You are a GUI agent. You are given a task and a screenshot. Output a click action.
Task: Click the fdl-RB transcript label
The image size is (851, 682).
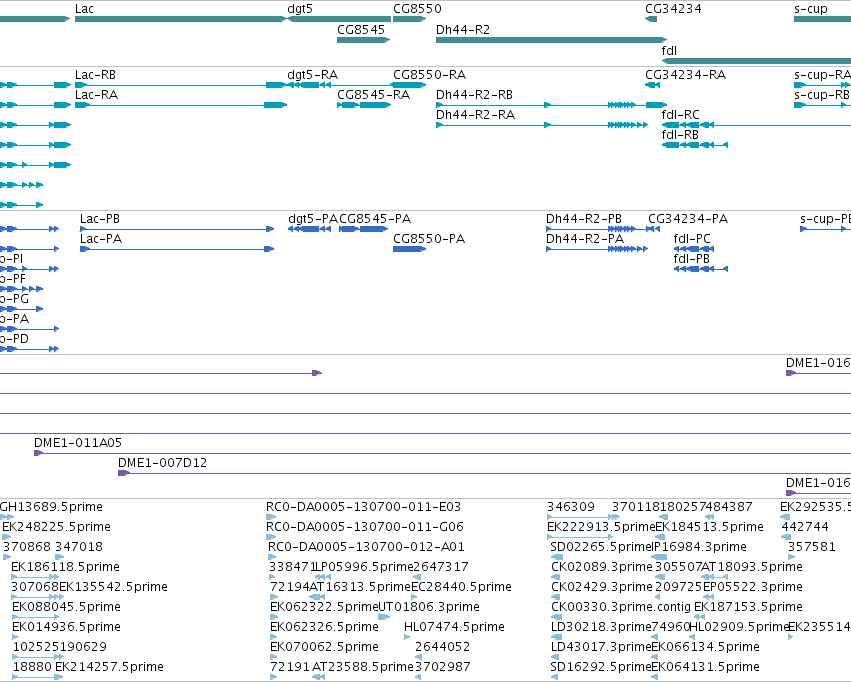pos(680,135)
